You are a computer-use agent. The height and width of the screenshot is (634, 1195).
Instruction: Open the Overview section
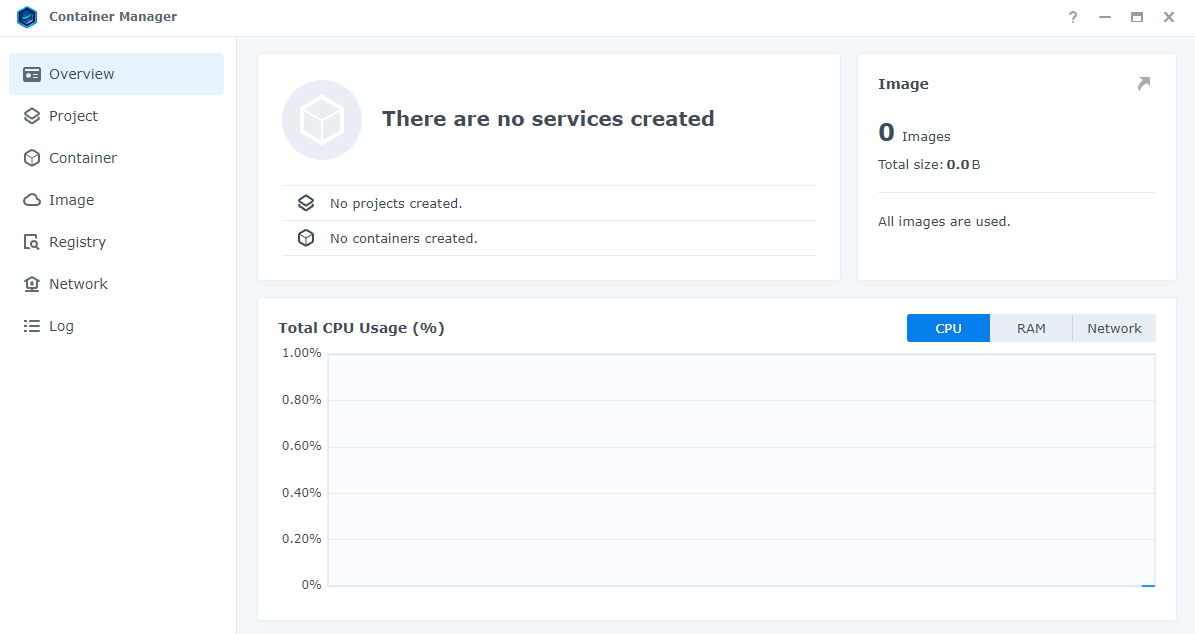tap(117, 74)
